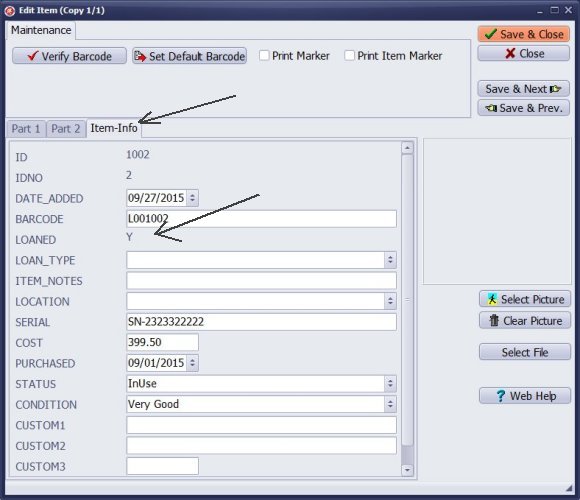Click Save & Close
Image resolution: width=580 pixels, height=500 pixels.
523,34
